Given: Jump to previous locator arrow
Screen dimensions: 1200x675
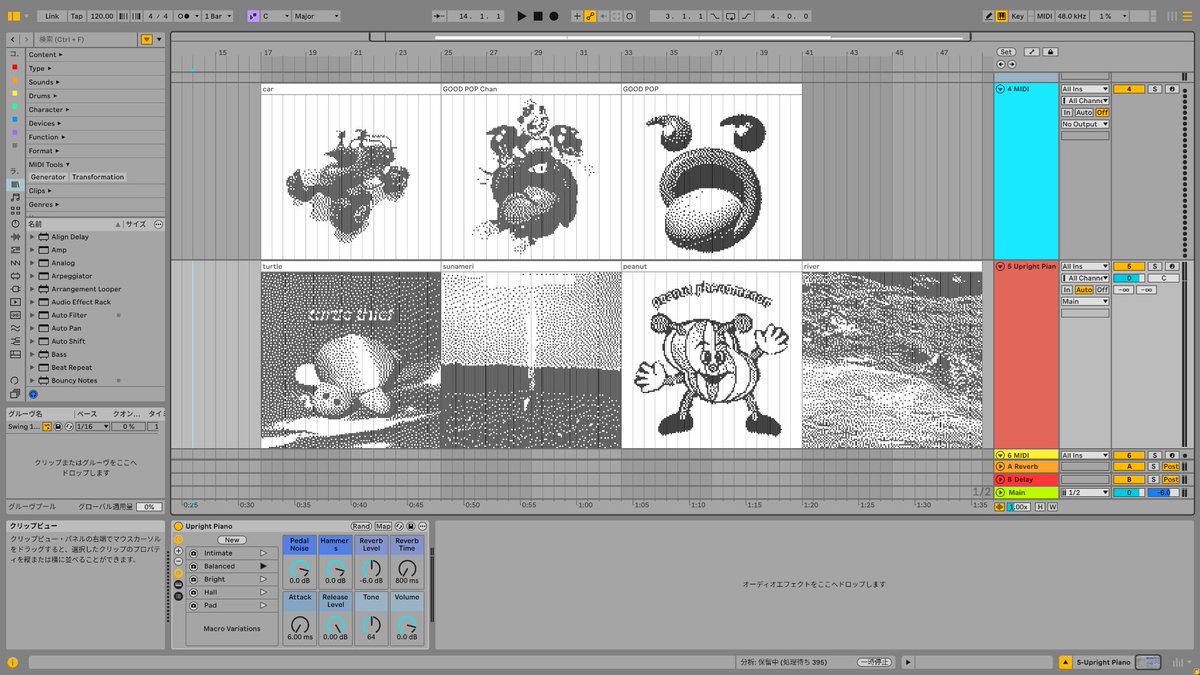Looking at the screenshot, I should (1001, 64).
